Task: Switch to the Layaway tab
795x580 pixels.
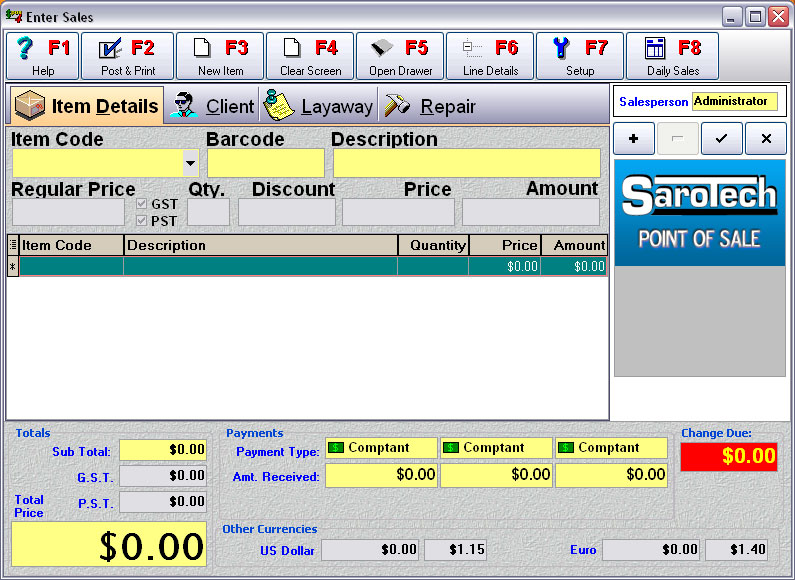Action: 319,106
